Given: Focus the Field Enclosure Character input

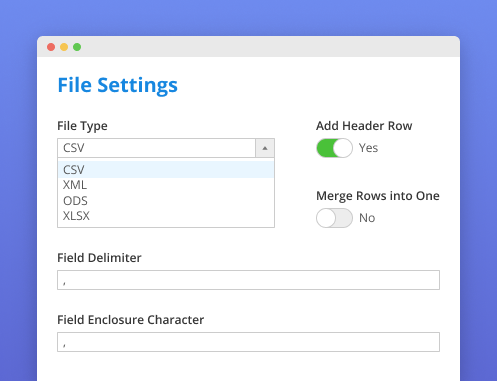Looking at the screenshot, I should tap(248, 342).
